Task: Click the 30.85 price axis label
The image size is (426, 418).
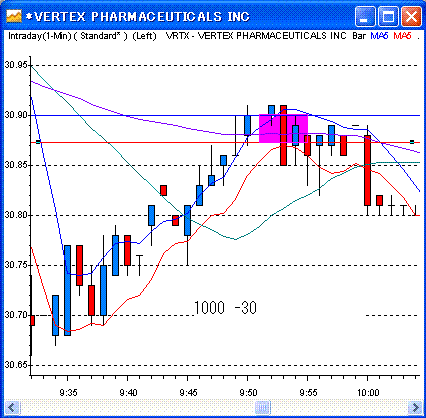Action: (16, 165)
